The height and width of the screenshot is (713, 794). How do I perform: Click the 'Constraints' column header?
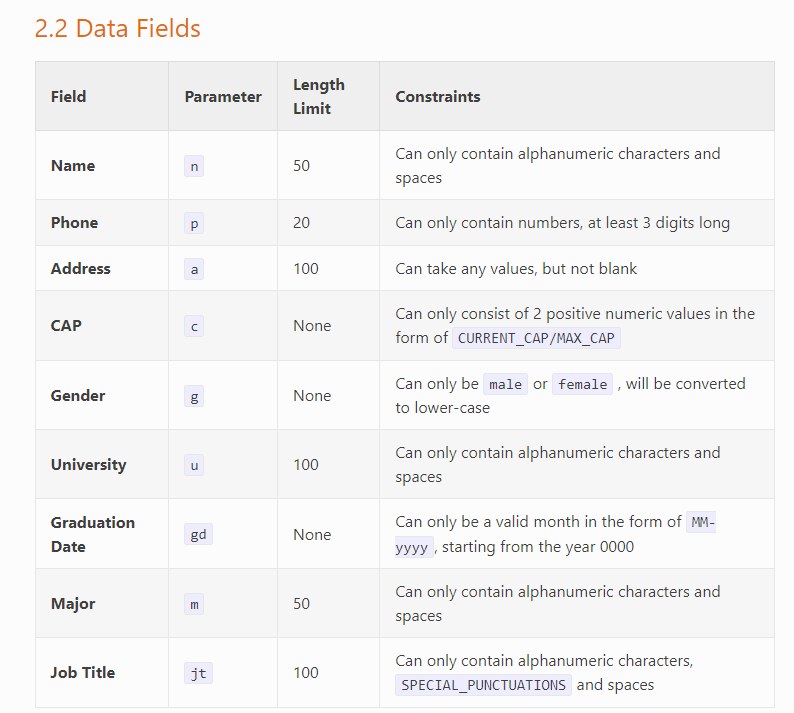[x=438, y=97]
